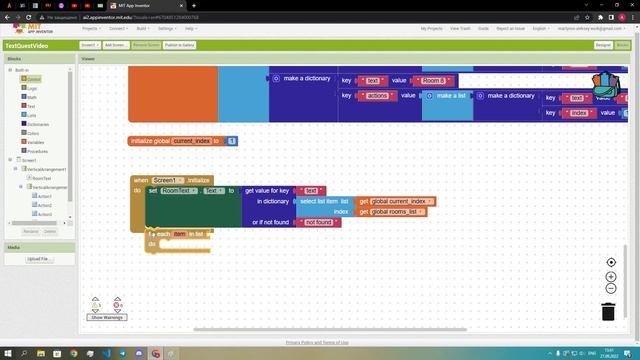Select the Action1 component in tree

coord(42,196)
